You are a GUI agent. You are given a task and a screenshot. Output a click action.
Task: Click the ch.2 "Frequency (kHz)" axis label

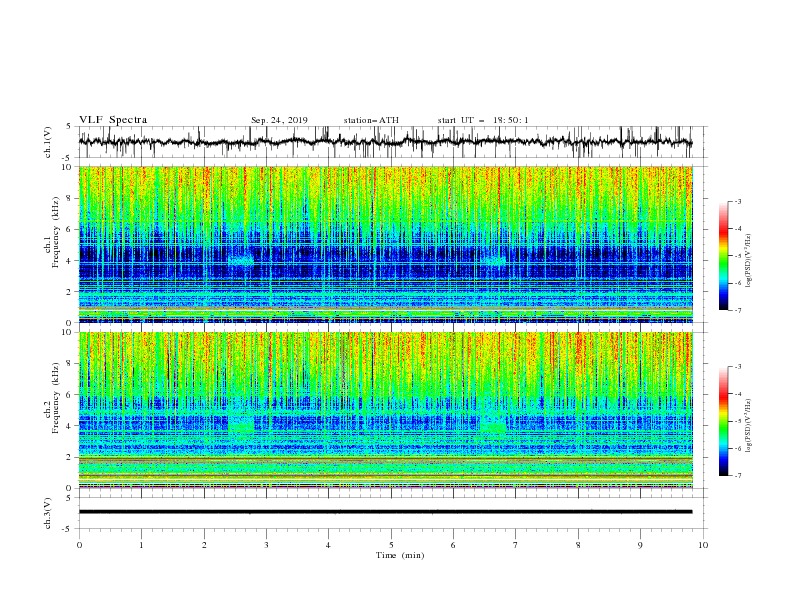pos(56,398)
